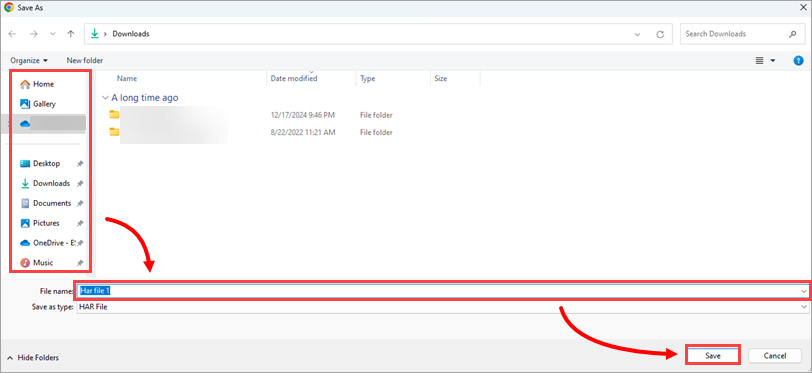
Task: Click the Back navigation arrow
Action: (12, 34)
